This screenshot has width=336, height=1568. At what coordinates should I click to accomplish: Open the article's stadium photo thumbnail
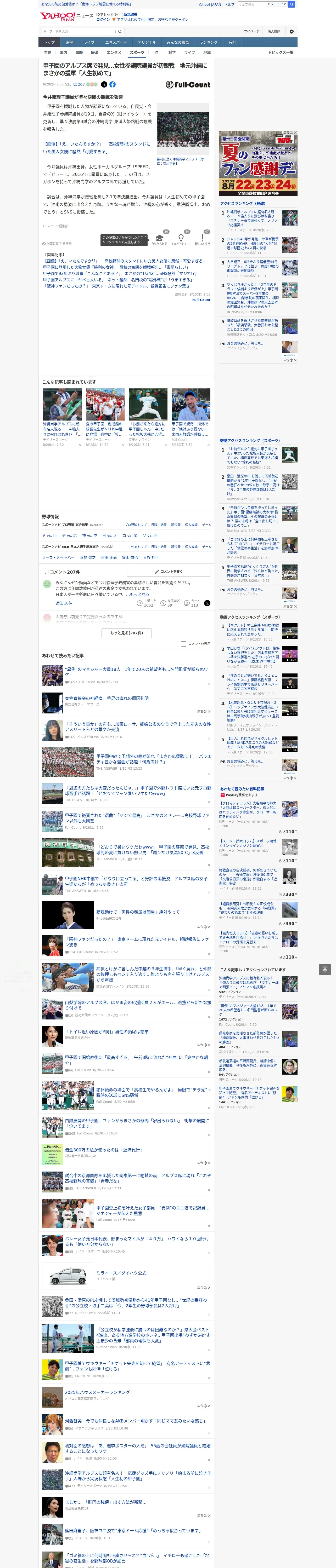coord(183,129)
